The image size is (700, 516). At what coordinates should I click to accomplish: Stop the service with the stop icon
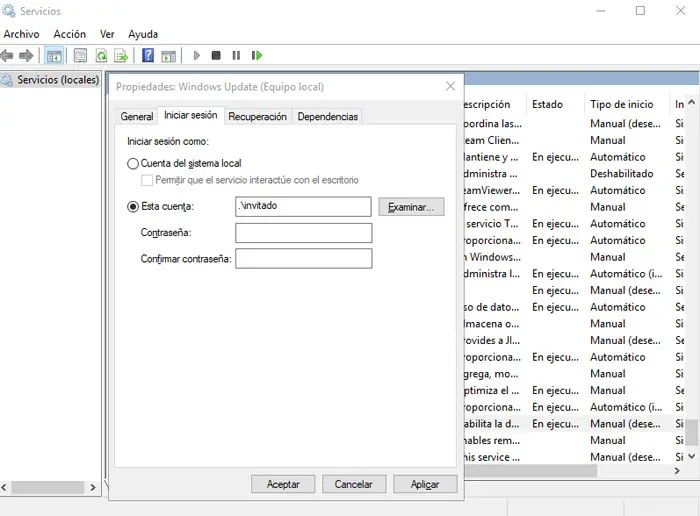pyautogui.click(x=216, y=56)
